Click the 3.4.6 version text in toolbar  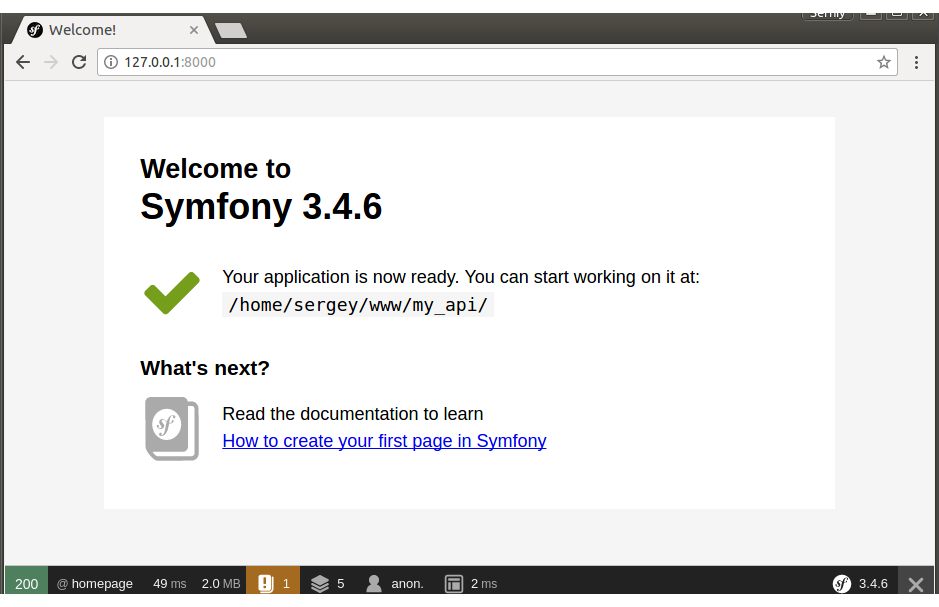click(873, 584)
